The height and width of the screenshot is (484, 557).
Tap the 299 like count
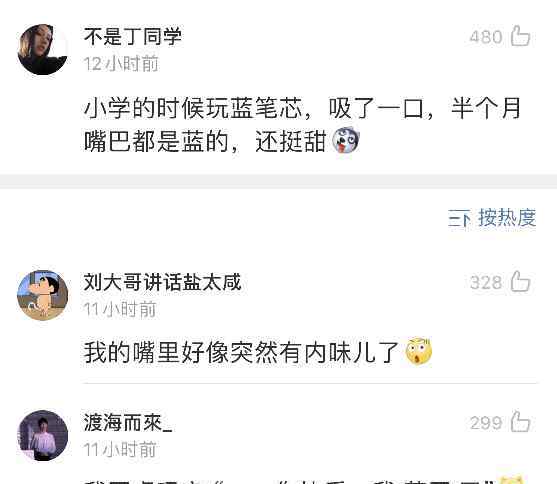point(486,423)
